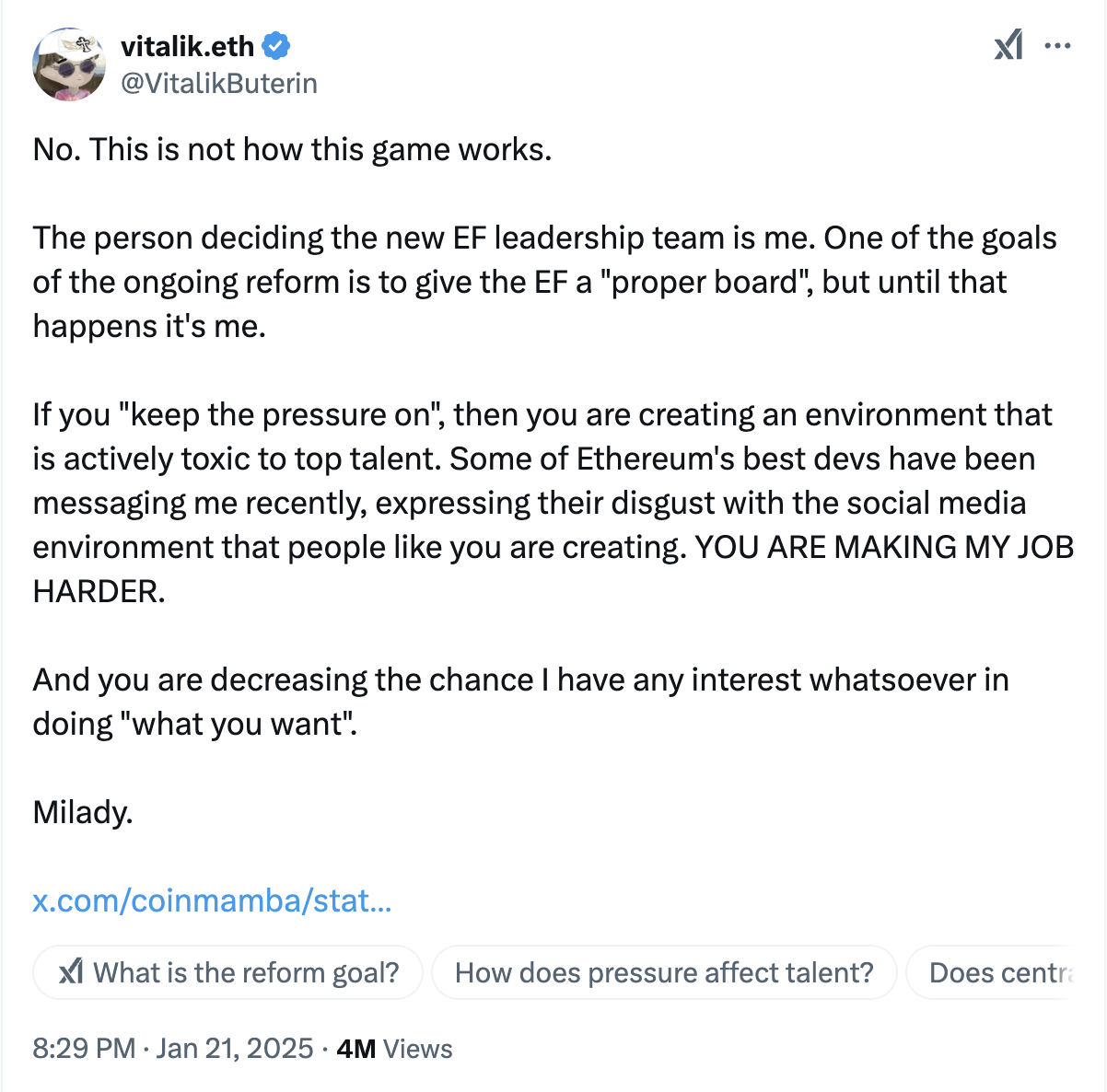Open the Grok explain-post icon
This screenshot has height=1092, width=1107.
[x=1008, y=44]
